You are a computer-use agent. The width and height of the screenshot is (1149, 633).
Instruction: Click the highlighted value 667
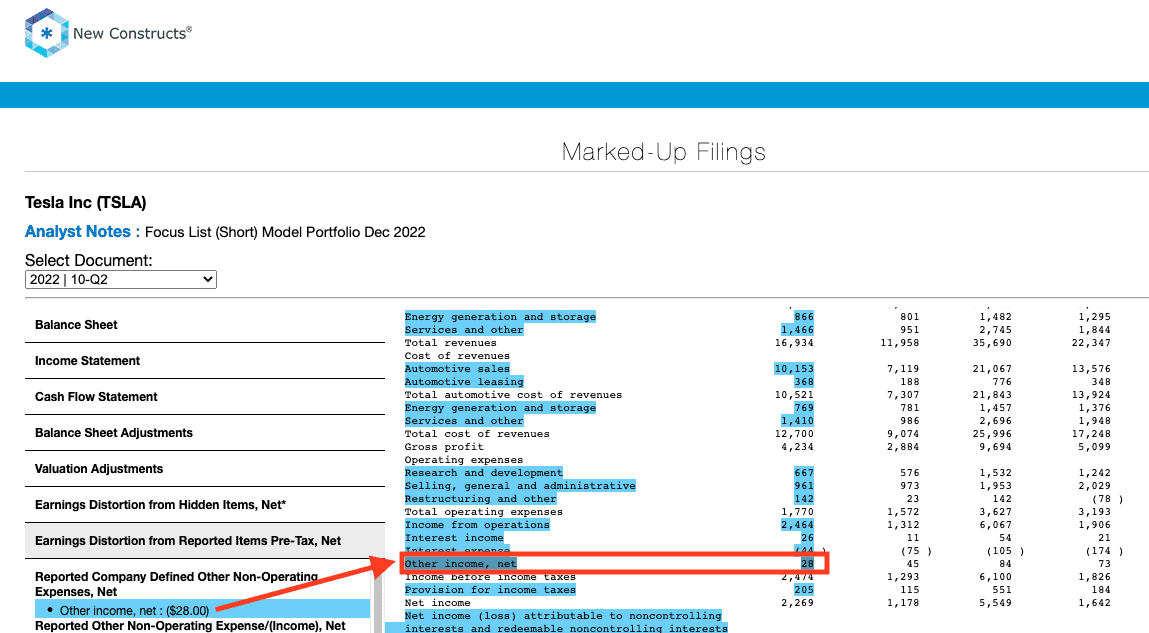click(x=804, y=473)
